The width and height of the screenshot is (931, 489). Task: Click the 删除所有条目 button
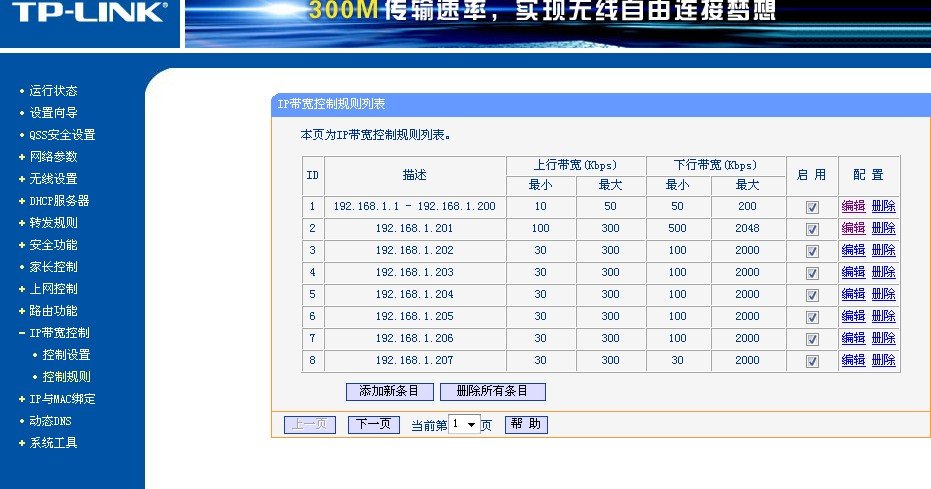coord(492,392)
